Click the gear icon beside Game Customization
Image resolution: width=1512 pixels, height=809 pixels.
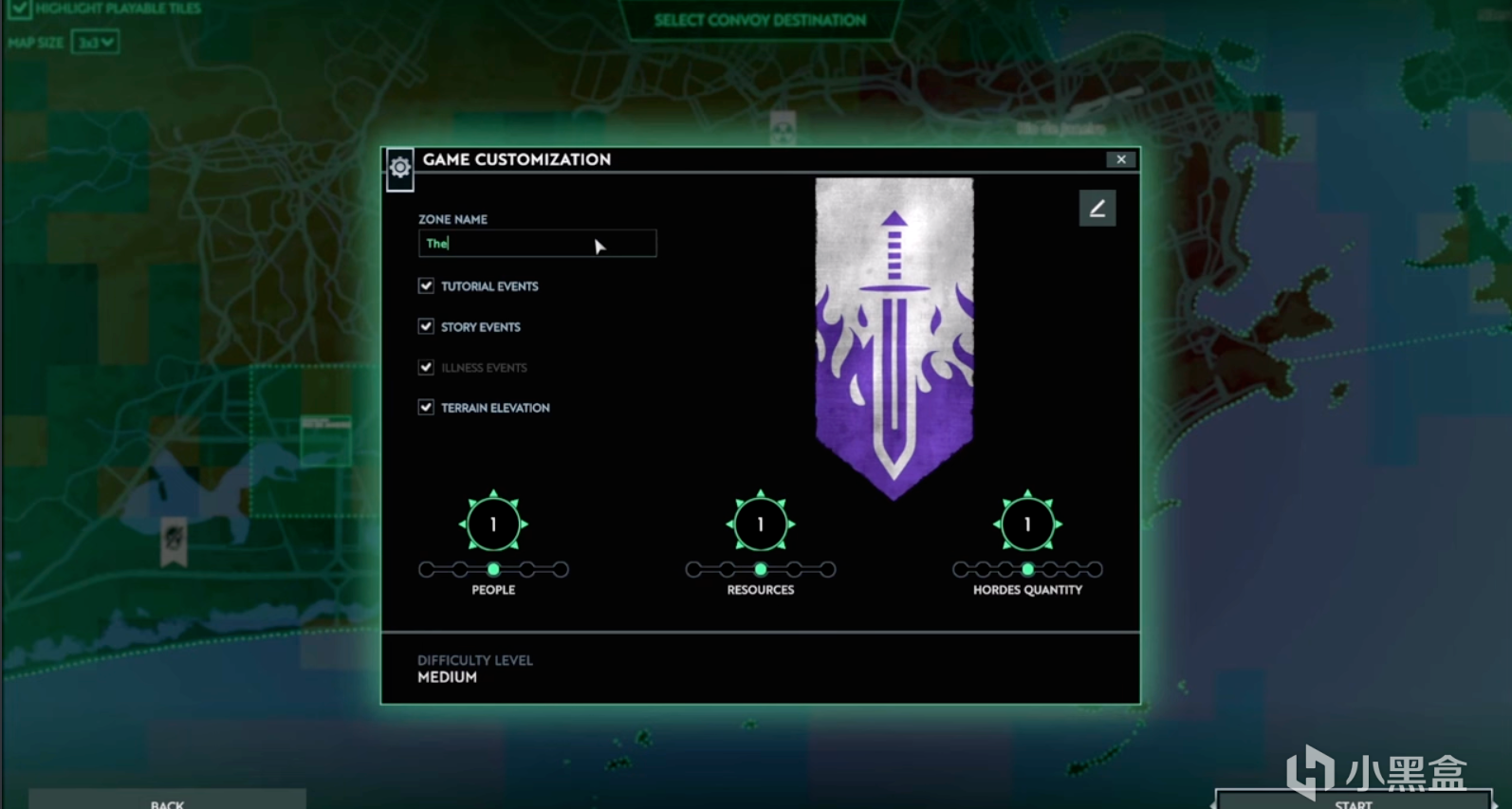[400, 168]
